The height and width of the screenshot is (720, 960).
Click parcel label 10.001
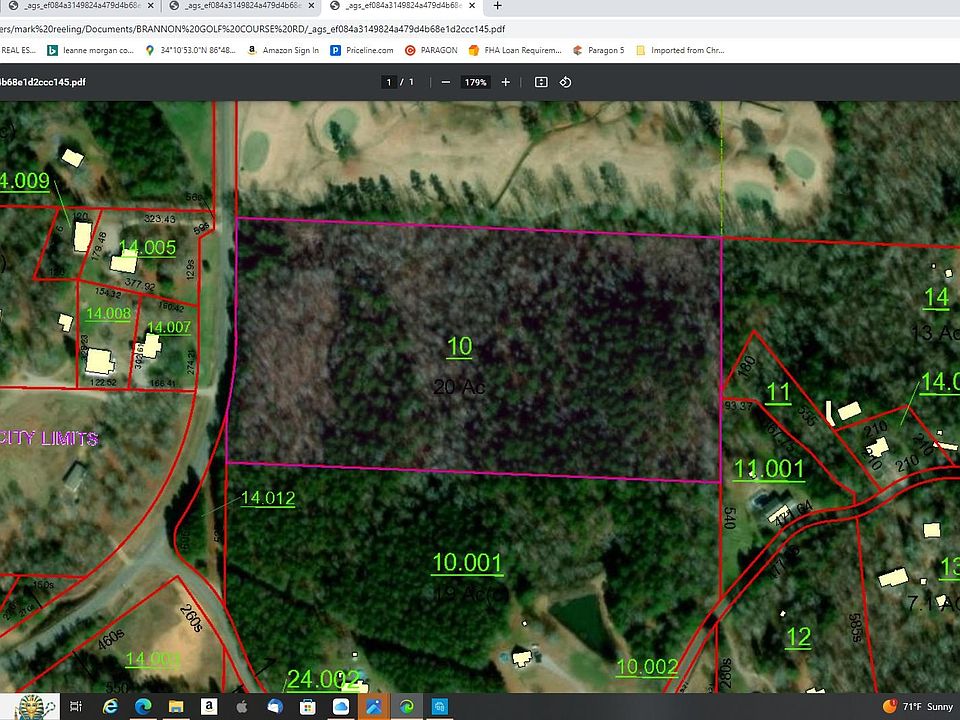point(467,563)
